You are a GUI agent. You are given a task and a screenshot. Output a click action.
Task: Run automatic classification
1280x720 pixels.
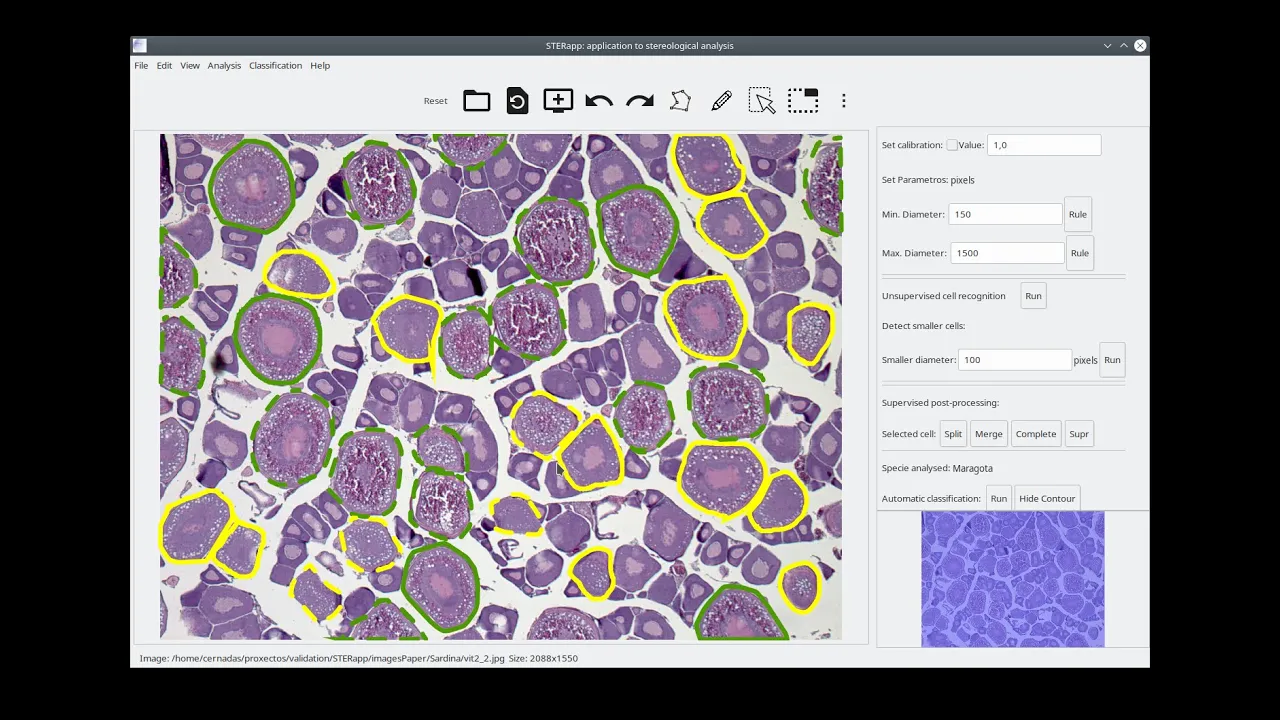(998, 498)
